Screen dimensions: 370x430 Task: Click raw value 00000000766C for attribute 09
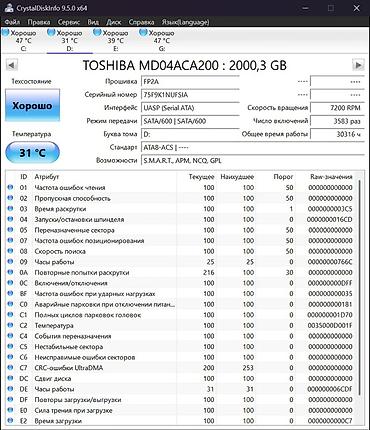point(330,262)
